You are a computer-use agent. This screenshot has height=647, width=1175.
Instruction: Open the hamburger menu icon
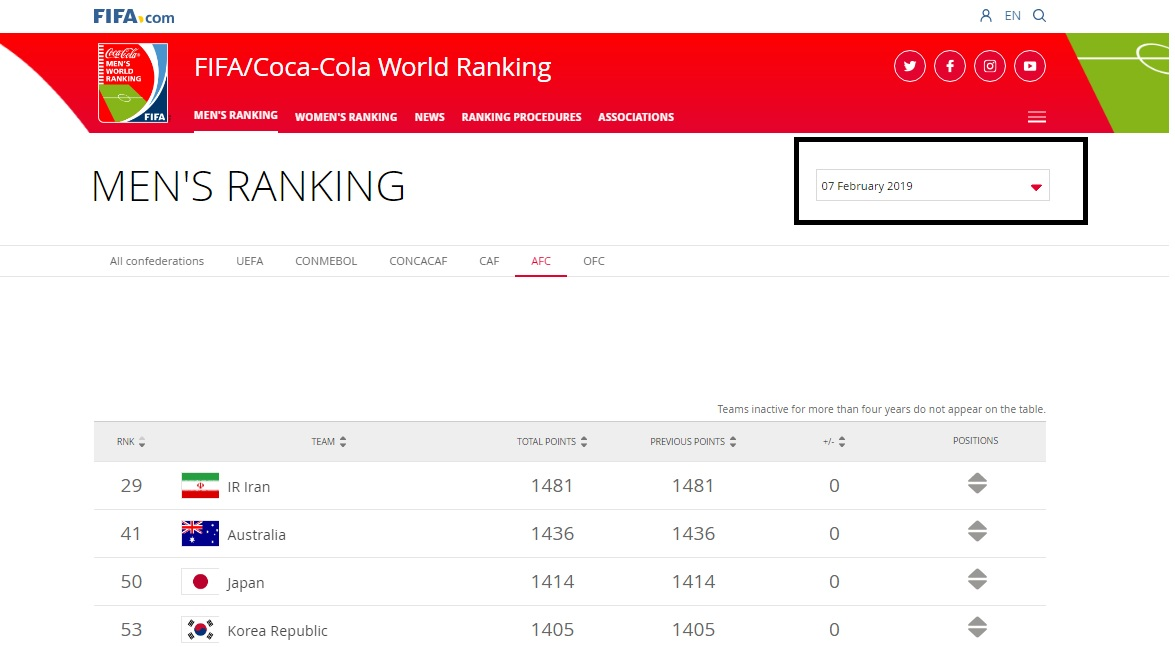1036,117
